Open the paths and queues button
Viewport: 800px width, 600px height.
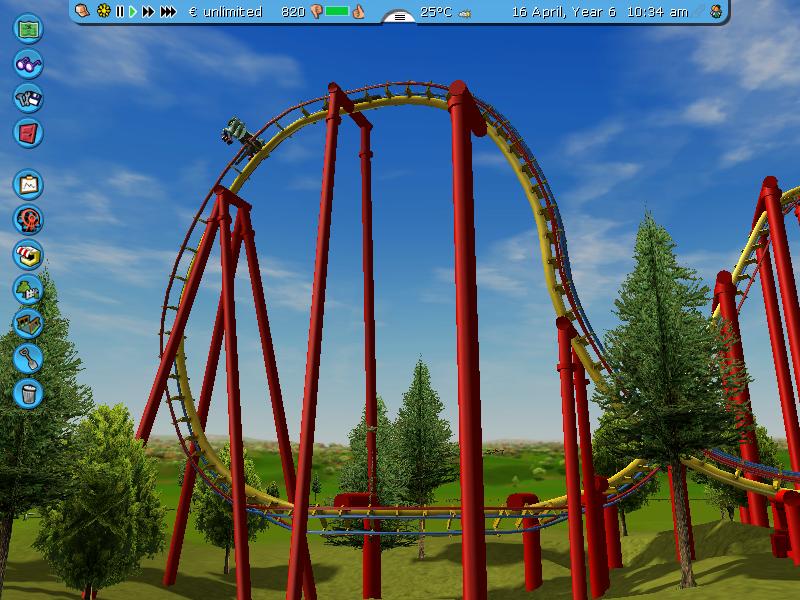pyautogui.click(x=28, y=324)
